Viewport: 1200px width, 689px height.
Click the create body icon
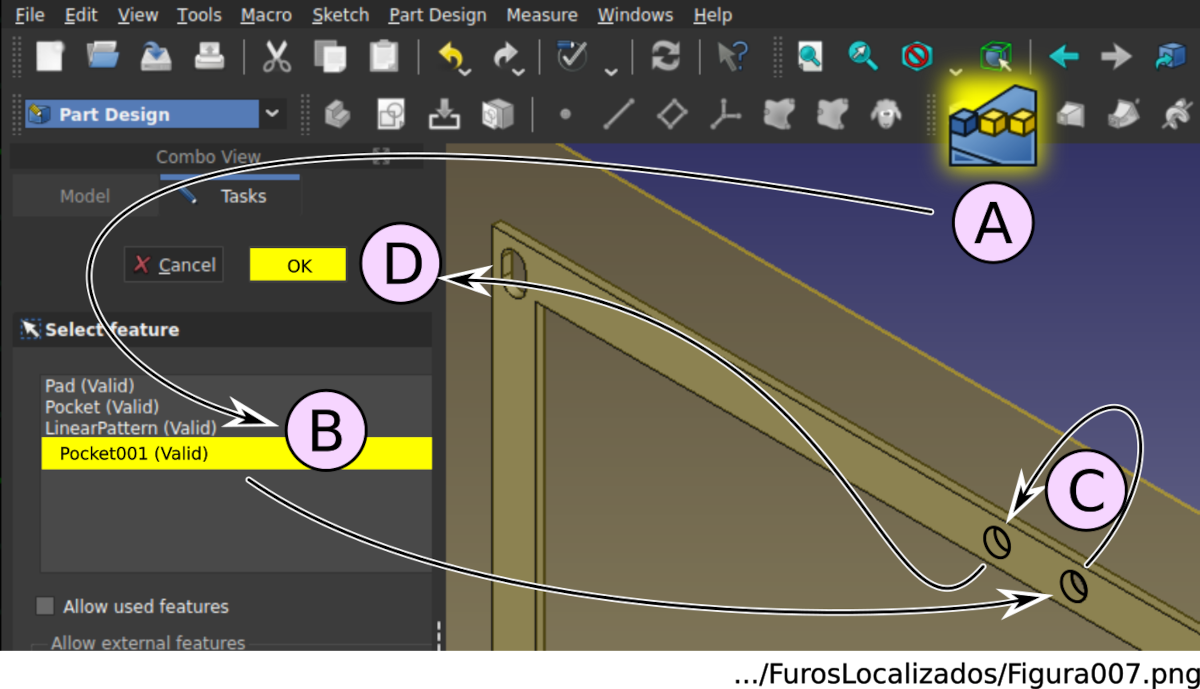(x=338, y=114)
